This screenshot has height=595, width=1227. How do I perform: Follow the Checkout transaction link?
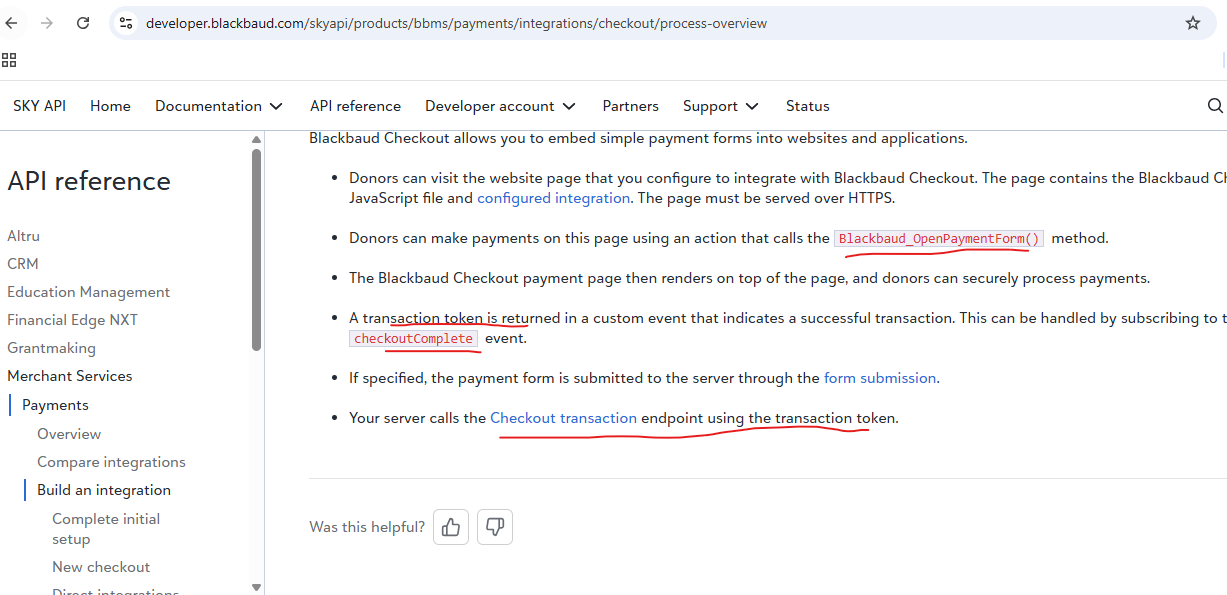(563, 418)
